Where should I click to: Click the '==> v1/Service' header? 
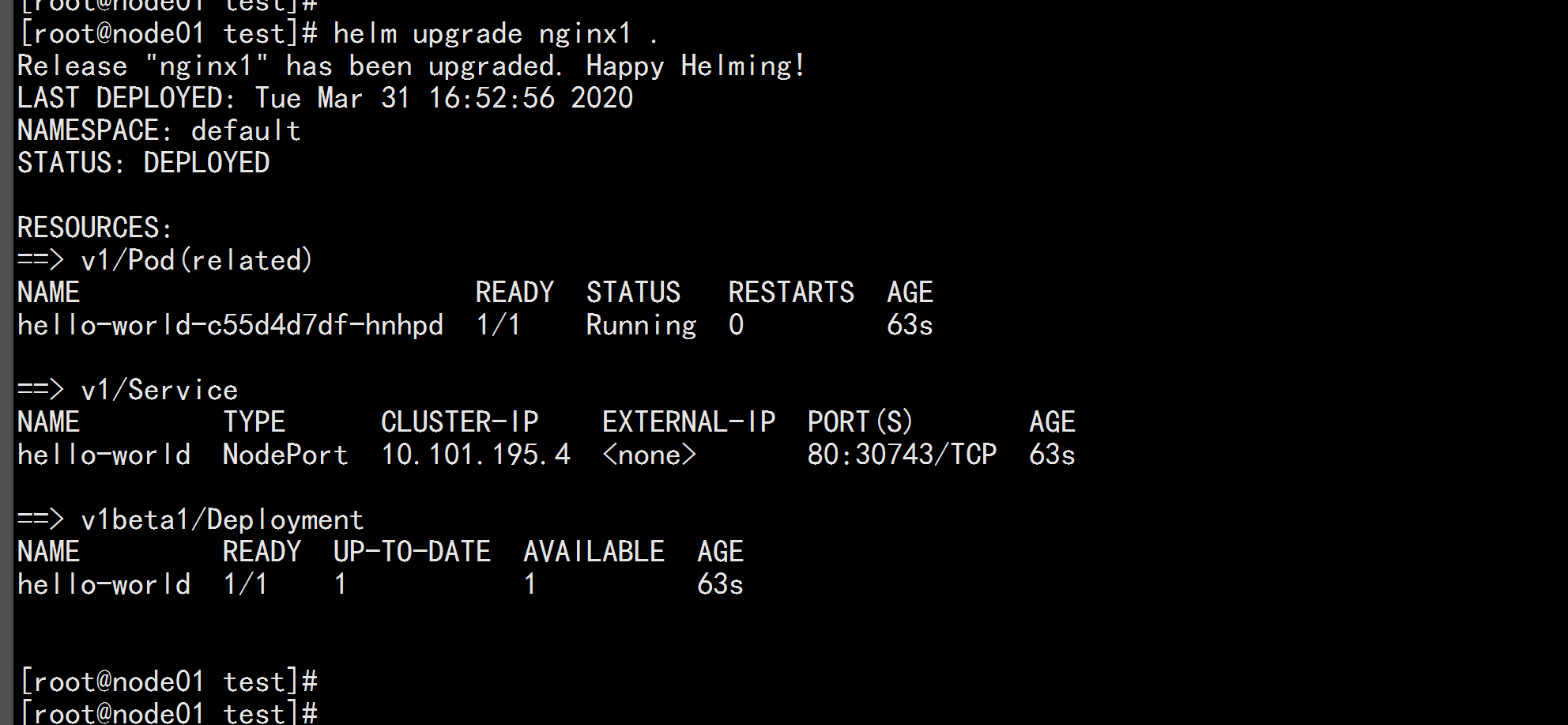(127, 390)
